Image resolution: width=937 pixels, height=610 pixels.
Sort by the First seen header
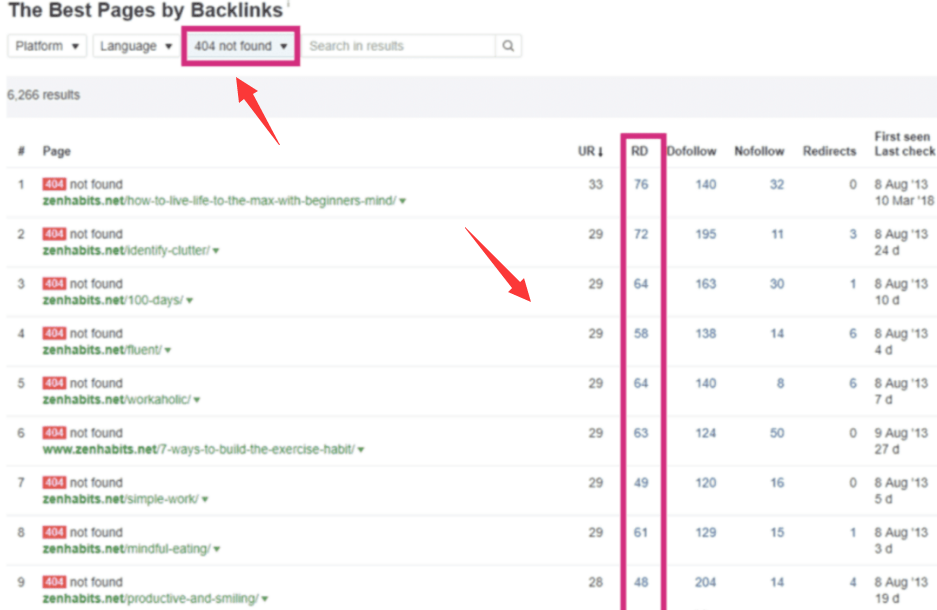pyautogui.click(x=902, y=136)
